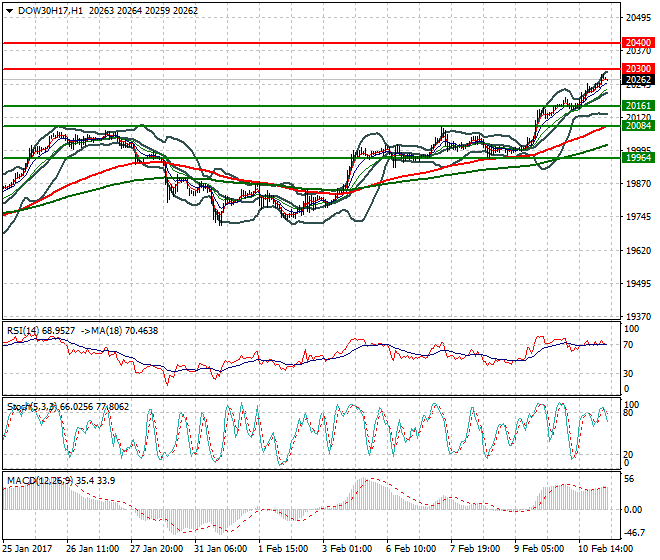Click the 31 Jan 06:00 time axis label

coord(221,549)
